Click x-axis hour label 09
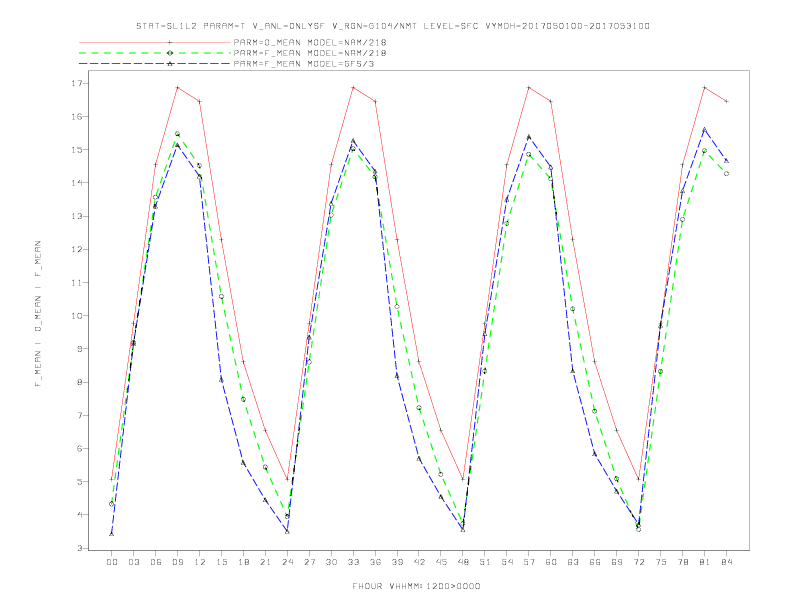Viewport: 792px width, 612px height. [177, 562]
